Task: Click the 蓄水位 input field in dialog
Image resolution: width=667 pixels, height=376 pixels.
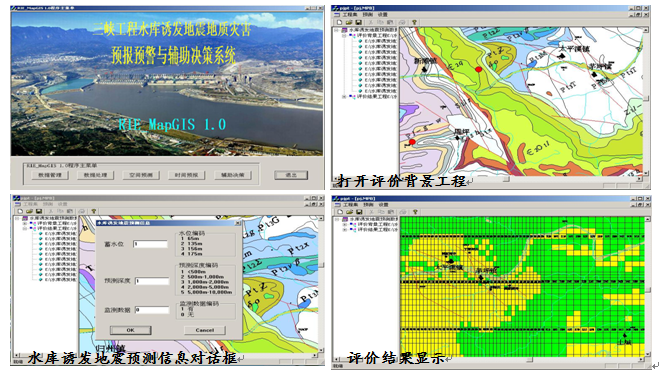Action: coord(151,244)
